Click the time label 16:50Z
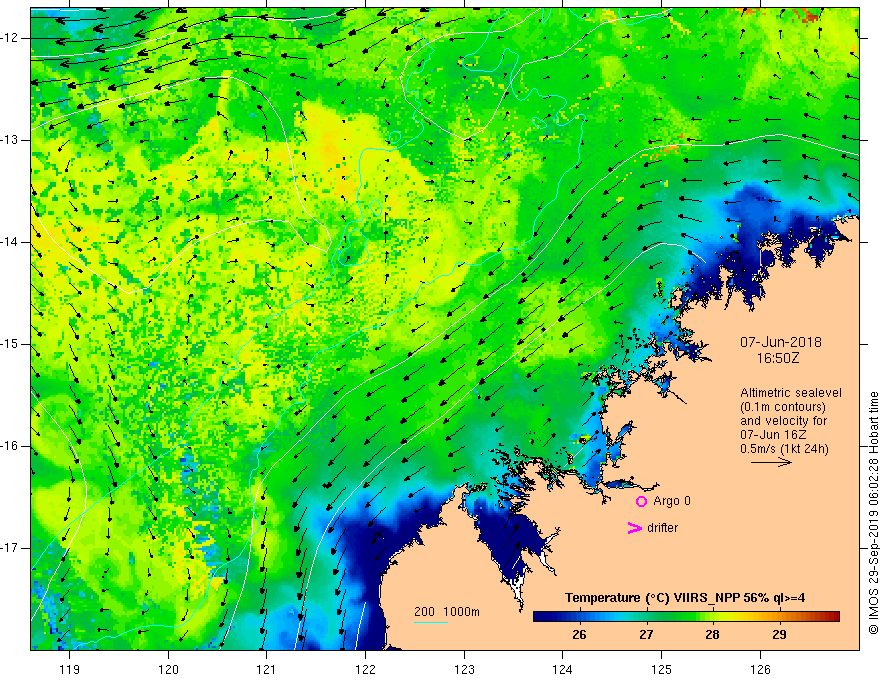 point(777,358)
